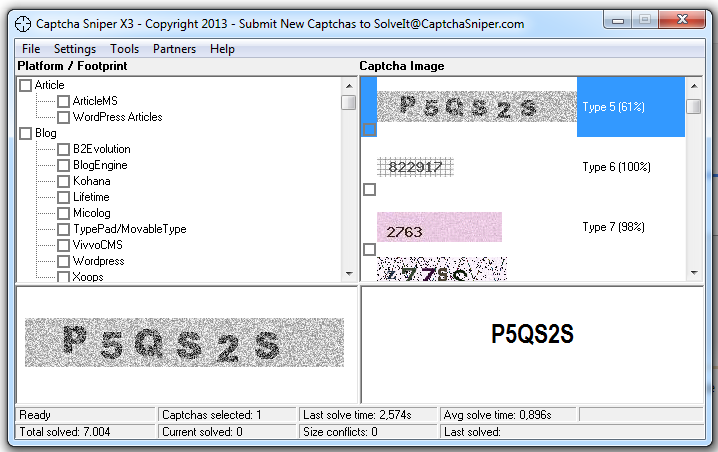Click the Captchas selected: 1 status
This screenshot has height=452, width=718.
click(x=227, y=415)
